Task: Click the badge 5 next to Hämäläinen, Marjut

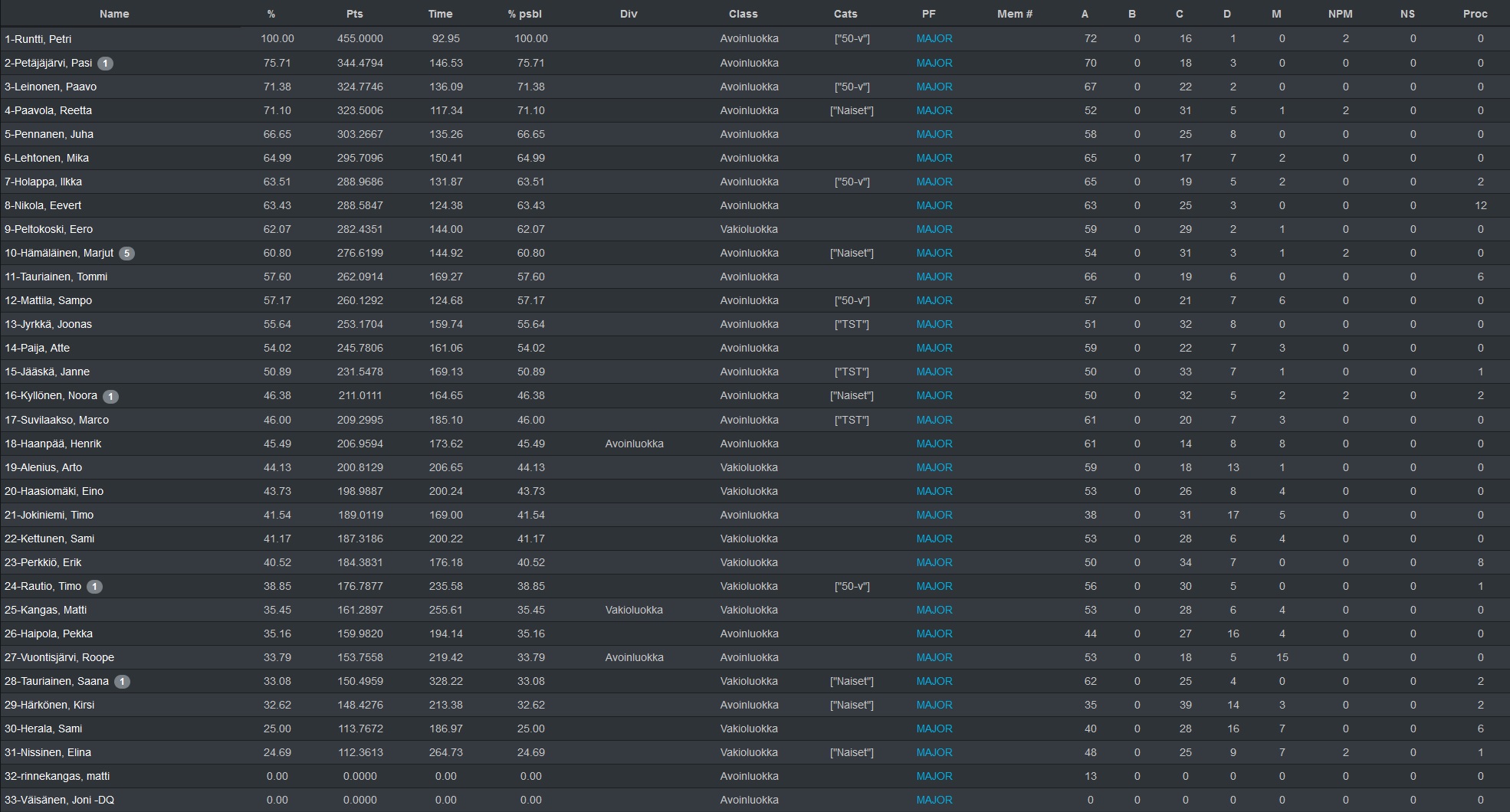Action: click(x=126, y=254)
